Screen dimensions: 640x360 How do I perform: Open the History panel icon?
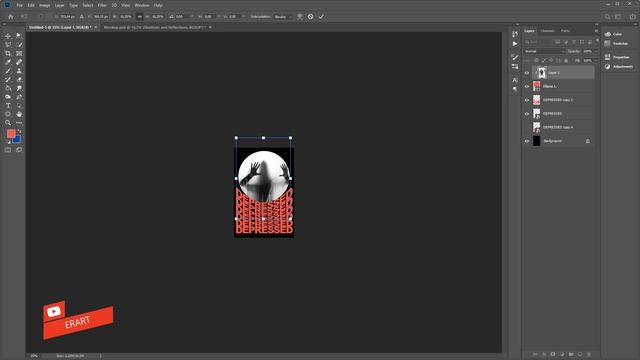pos(515,34)
